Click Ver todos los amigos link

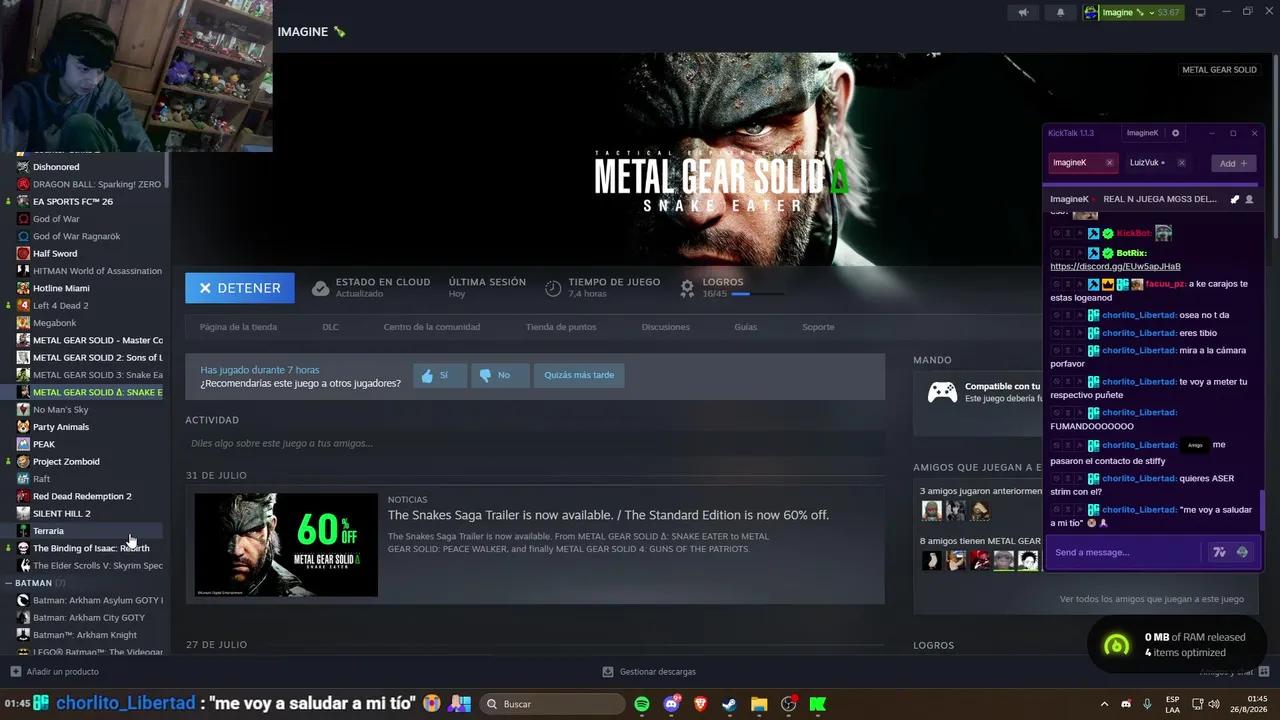tap(1151, 599)
